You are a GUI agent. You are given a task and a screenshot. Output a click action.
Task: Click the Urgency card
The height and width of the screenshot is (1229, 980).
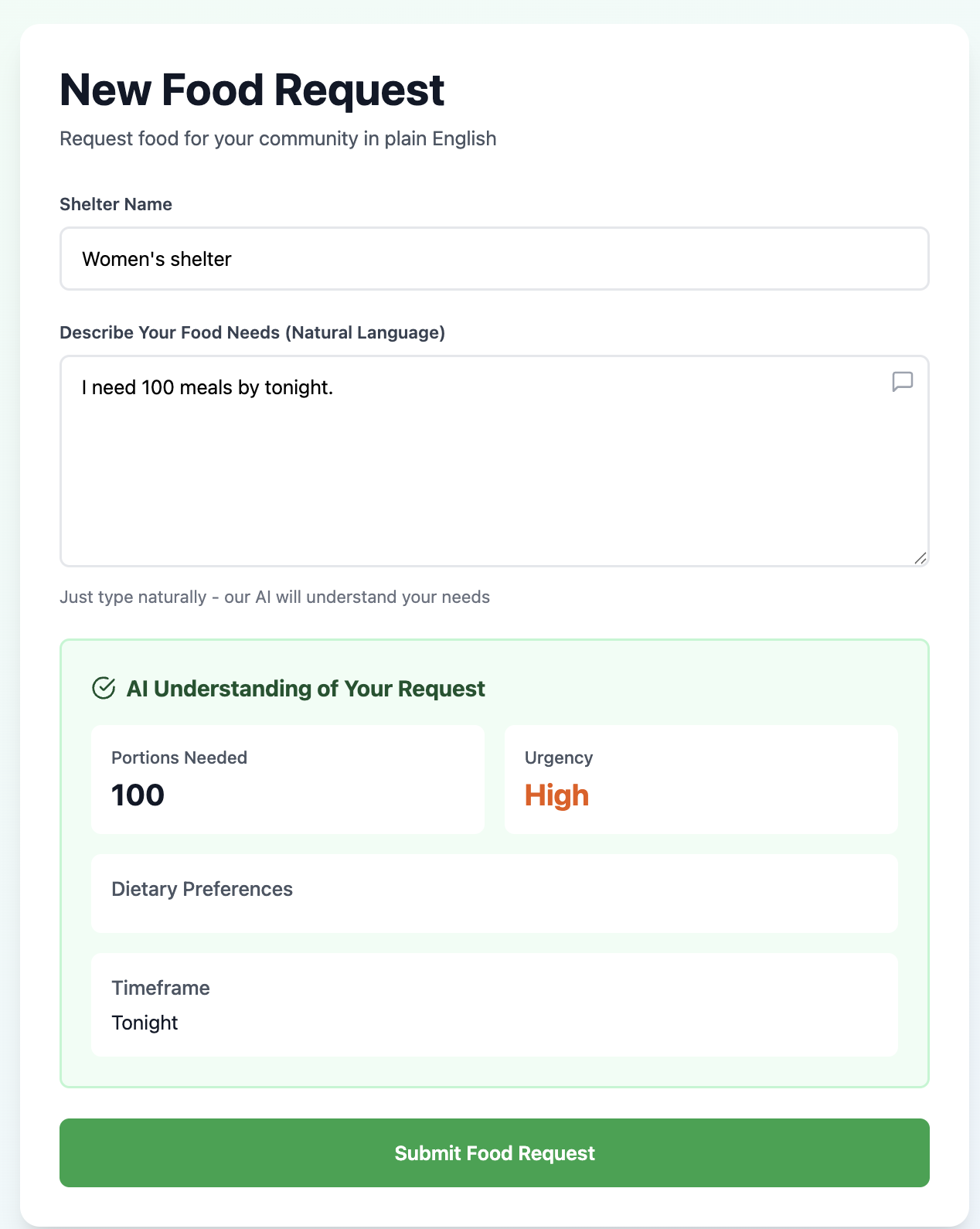[700, 779]
